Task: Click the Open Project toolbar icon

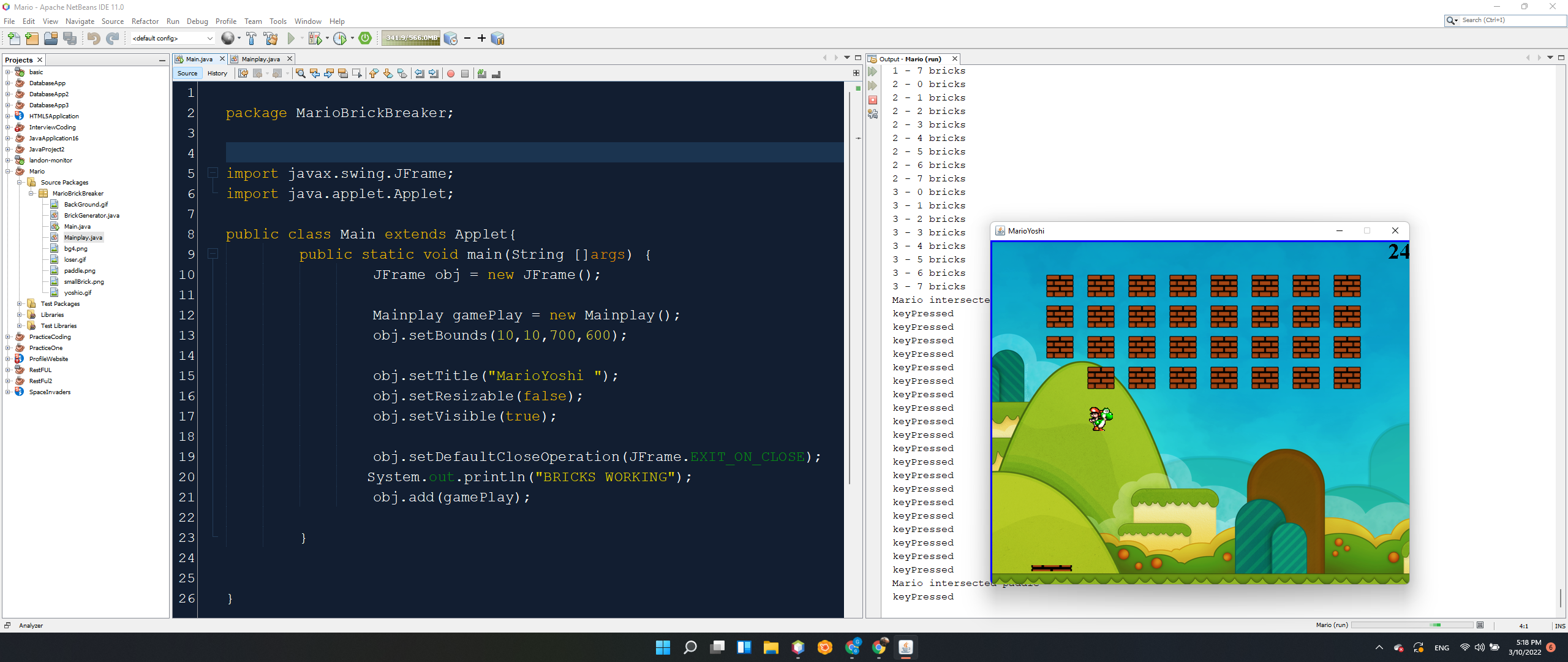Action: [51, 39]
